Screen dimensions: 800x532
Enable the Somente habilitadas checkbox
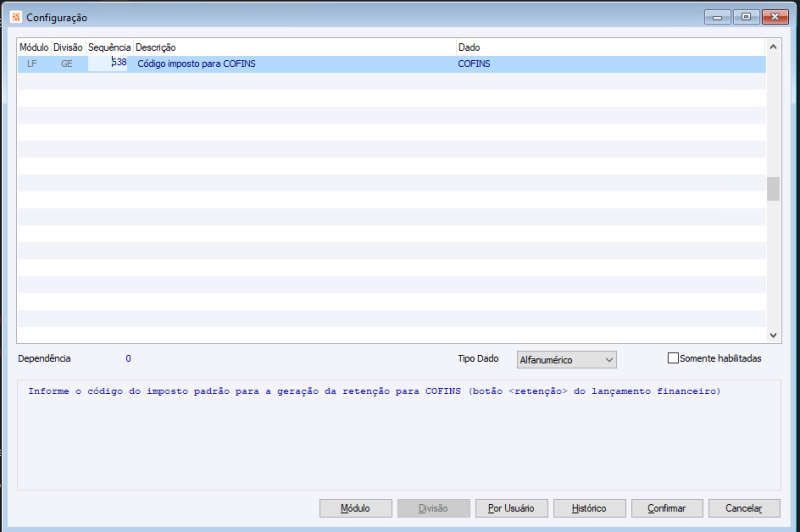[x=673, y=358]
